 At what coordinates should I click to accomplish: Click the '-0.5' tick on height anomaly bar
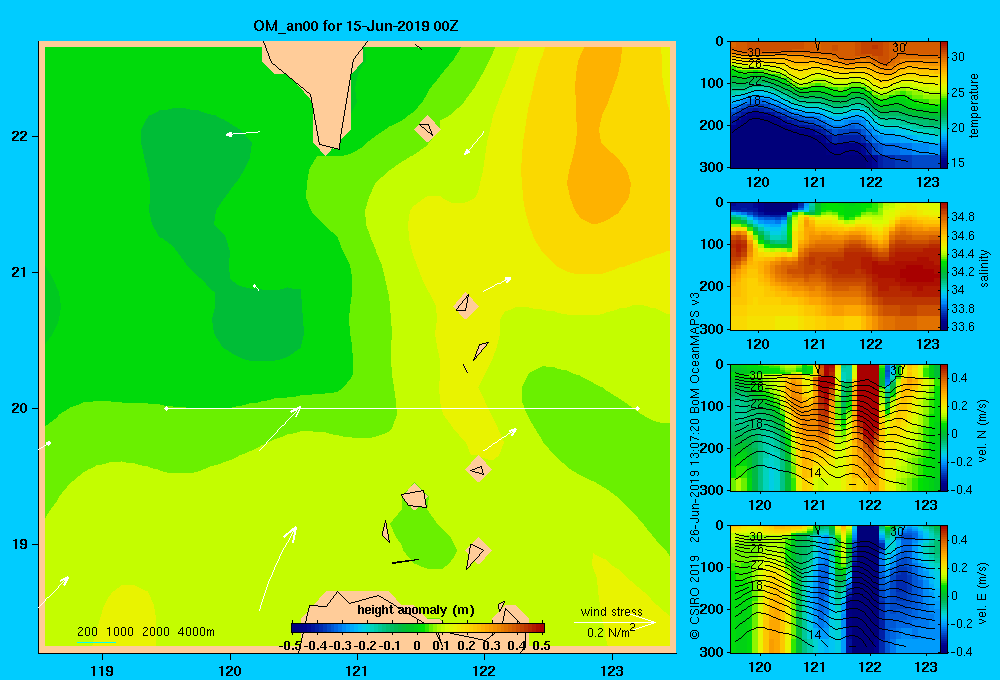tap(290, 646)
